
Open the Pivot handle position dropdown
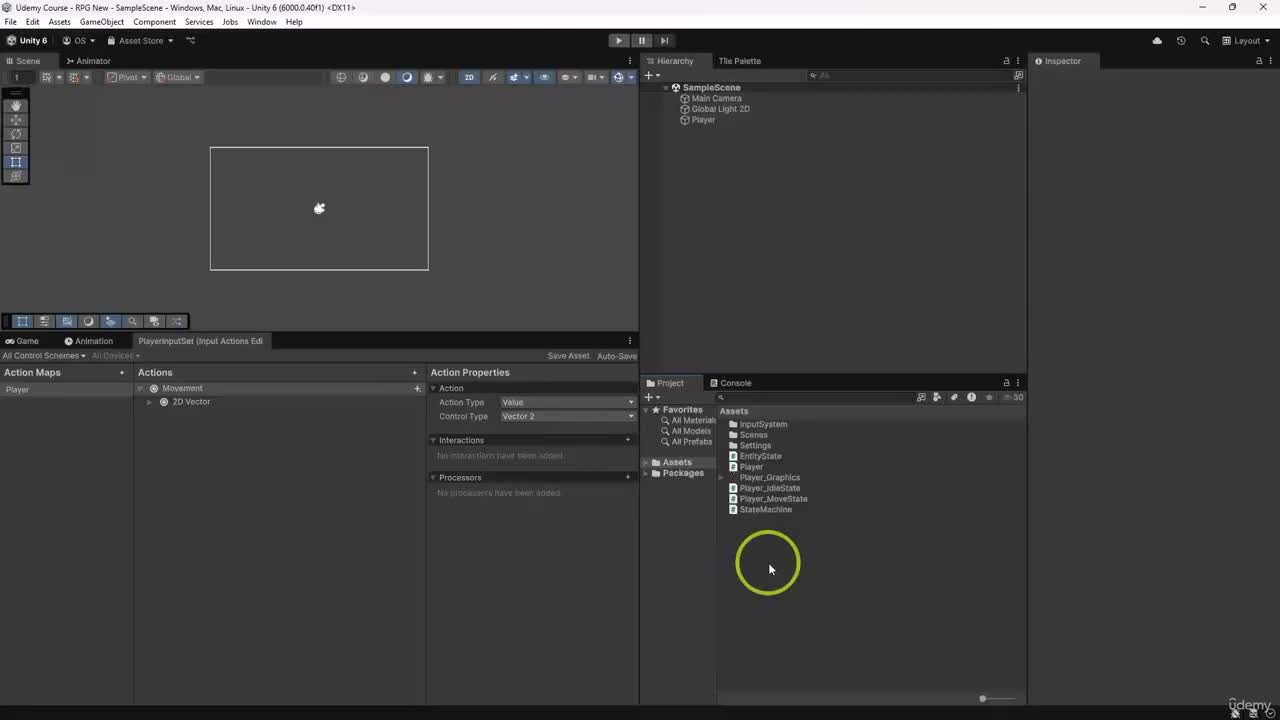(x=127, y=77)
